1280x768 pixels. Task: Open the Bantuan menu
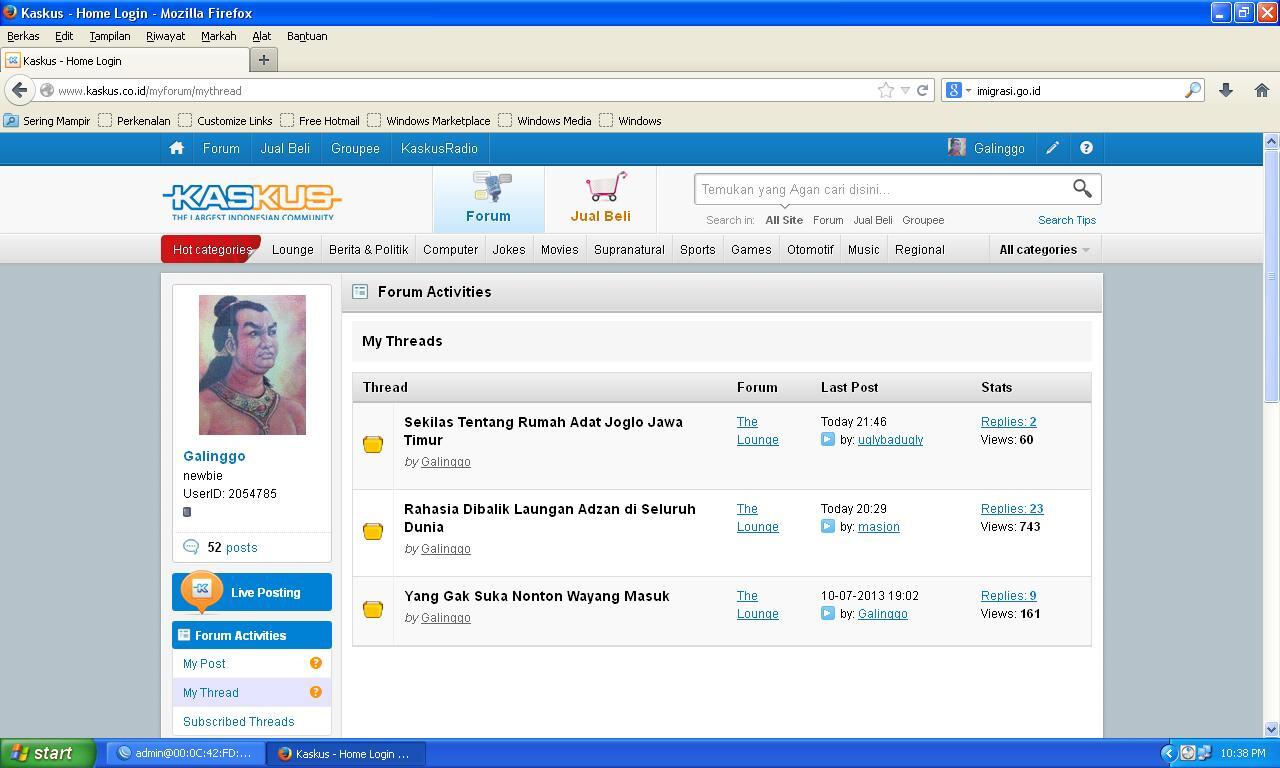pyautogui.click(x=307, y=36)
